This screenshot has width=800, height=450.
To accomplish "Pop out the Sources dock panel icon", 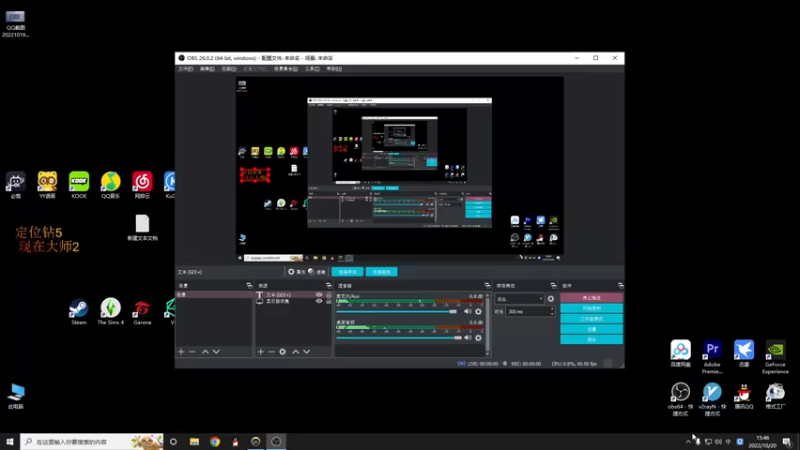I will [329, 286].
